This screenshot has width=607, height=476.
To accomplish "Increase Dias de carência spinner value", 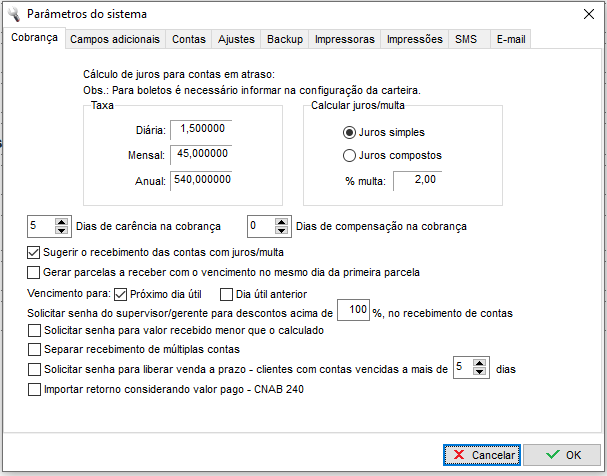I will (62, 221).
